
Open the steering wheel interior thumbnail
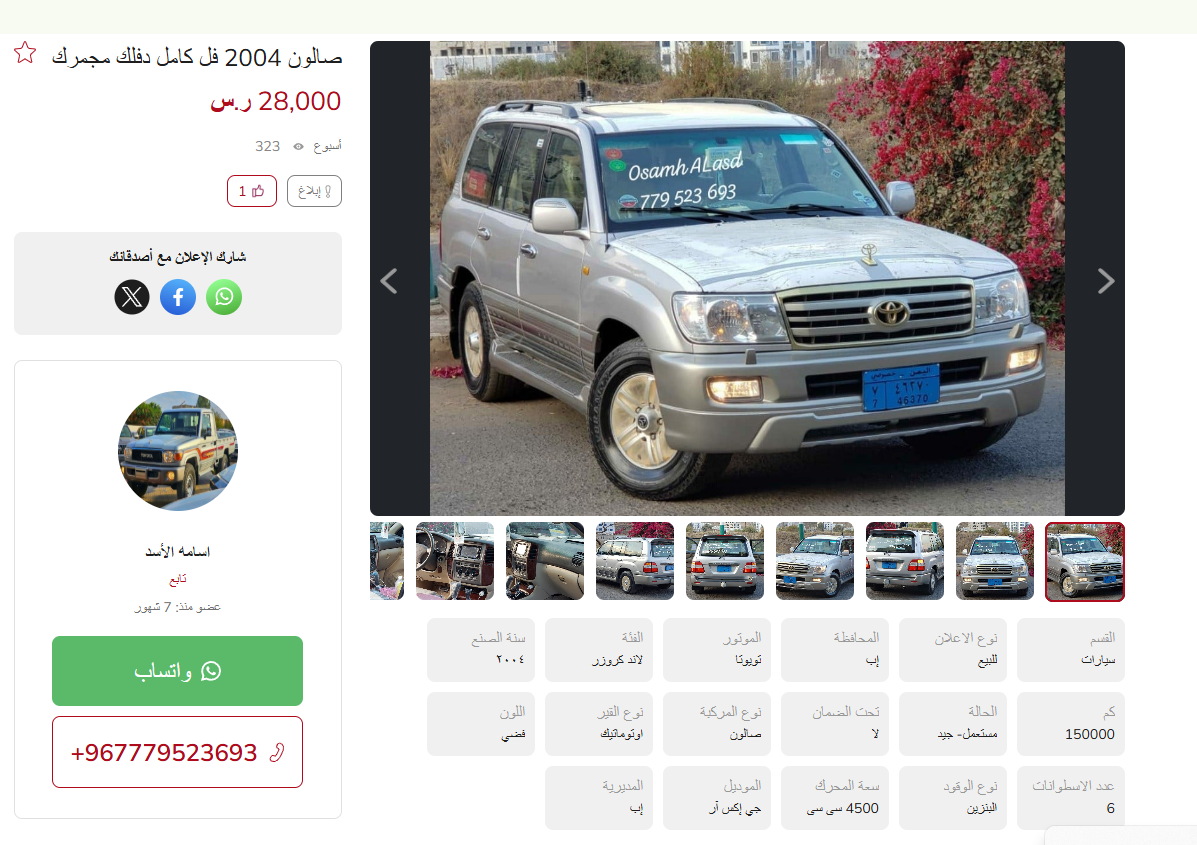(x=455, y=561)
